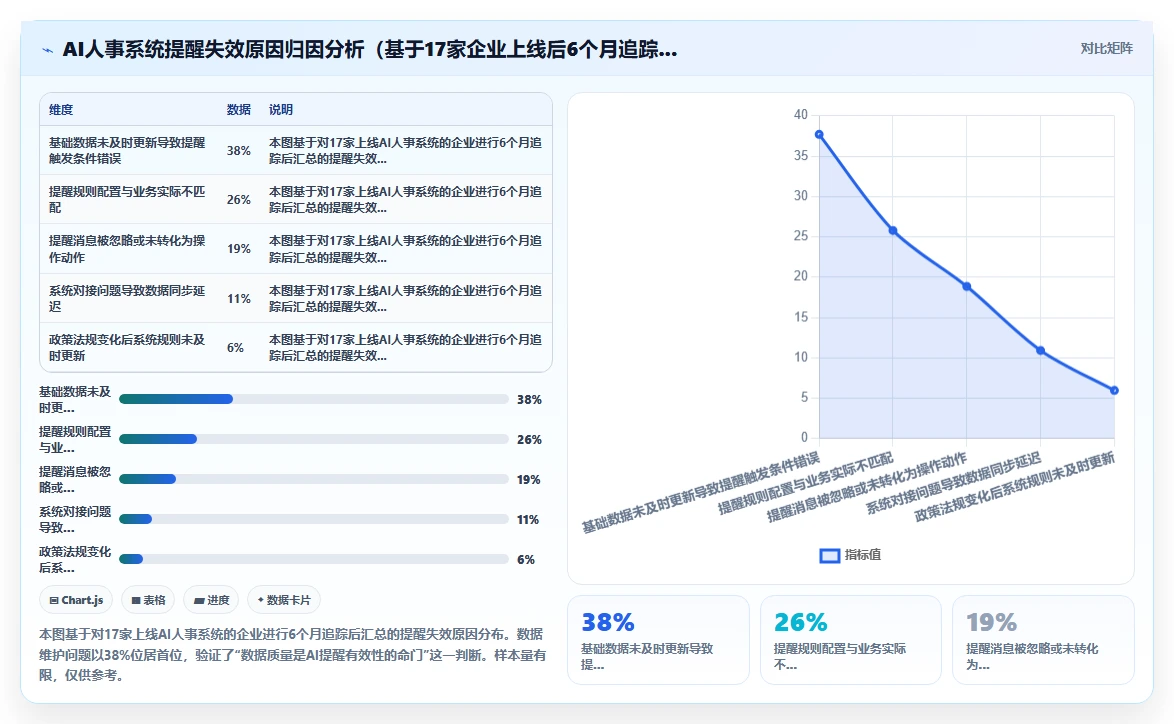Click the 对比矩阵 label in the header
This screenshot has width=1174, height=724.
pos(1106,49)
